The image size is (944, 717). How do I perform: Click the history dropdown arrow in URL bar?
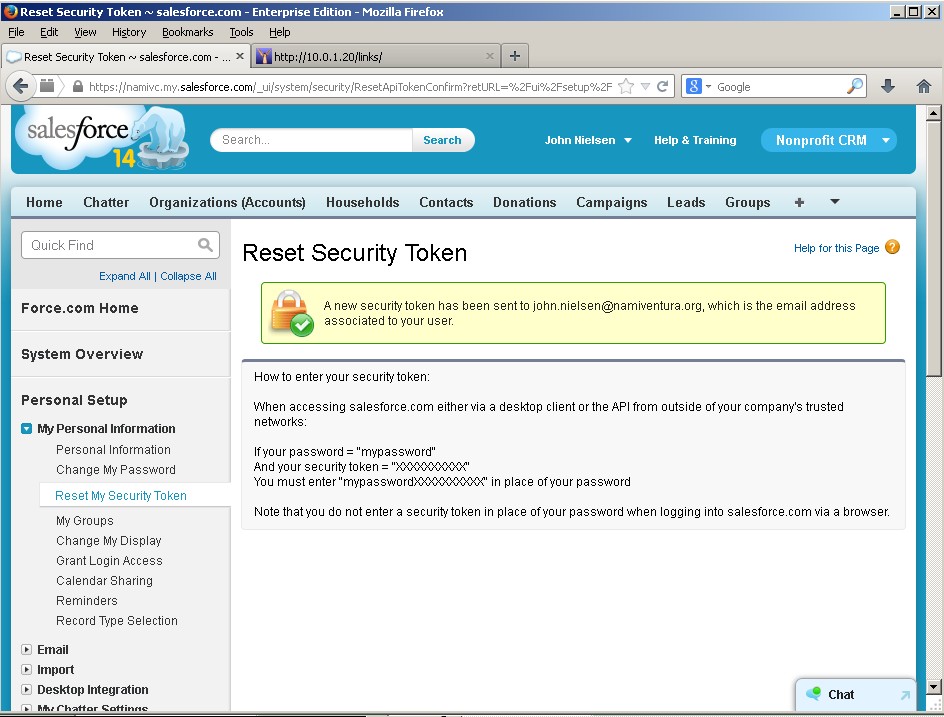645,87
